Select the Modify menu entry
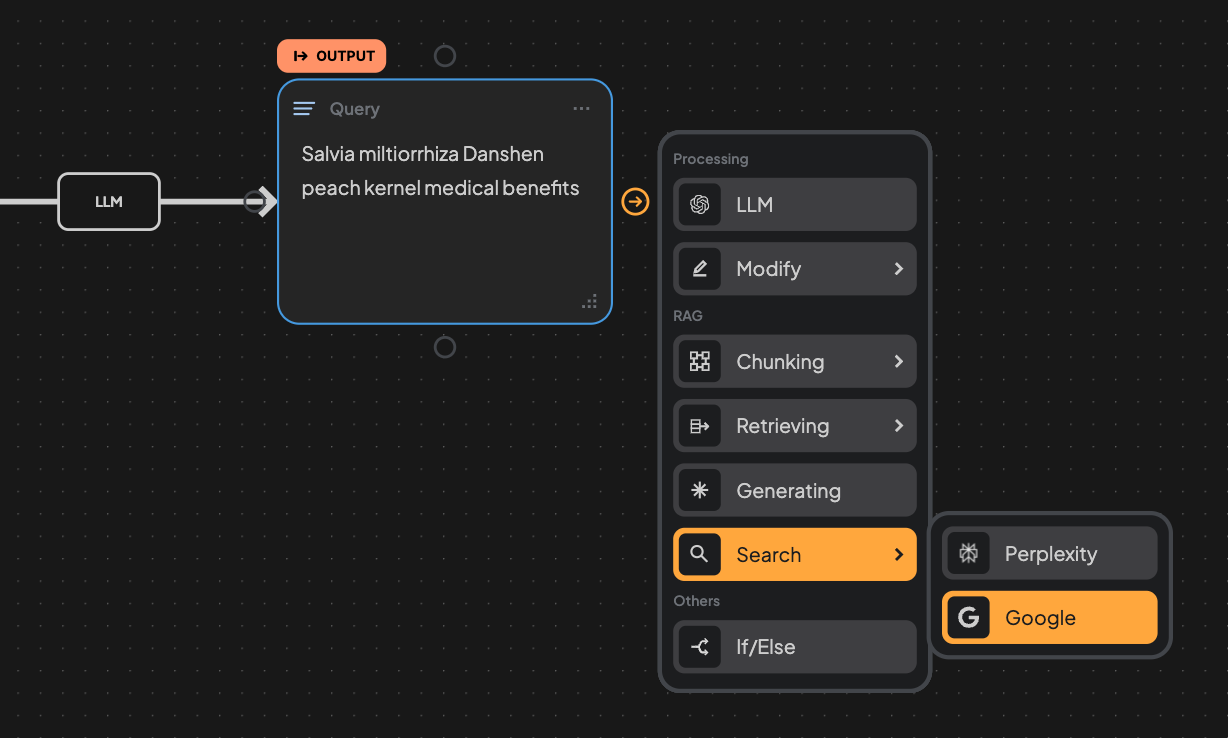 [795, 269]
